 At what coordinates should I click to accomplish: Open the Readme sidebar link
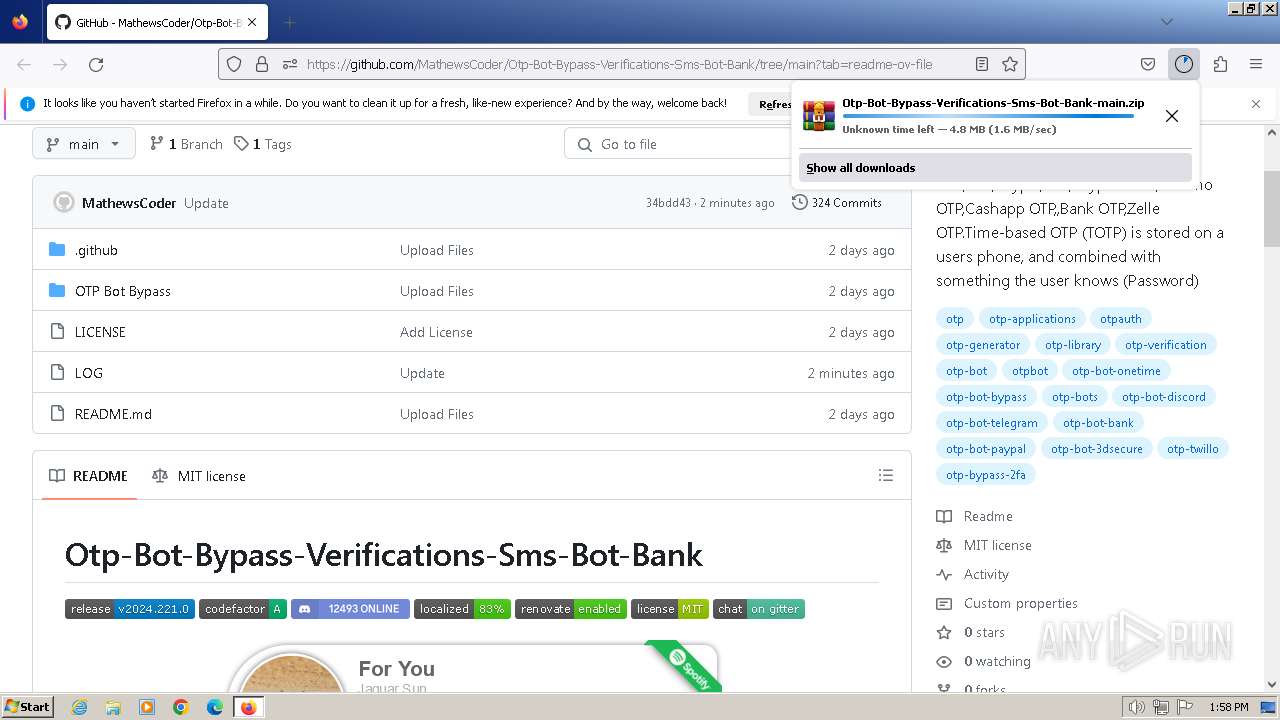pos(988,516)
